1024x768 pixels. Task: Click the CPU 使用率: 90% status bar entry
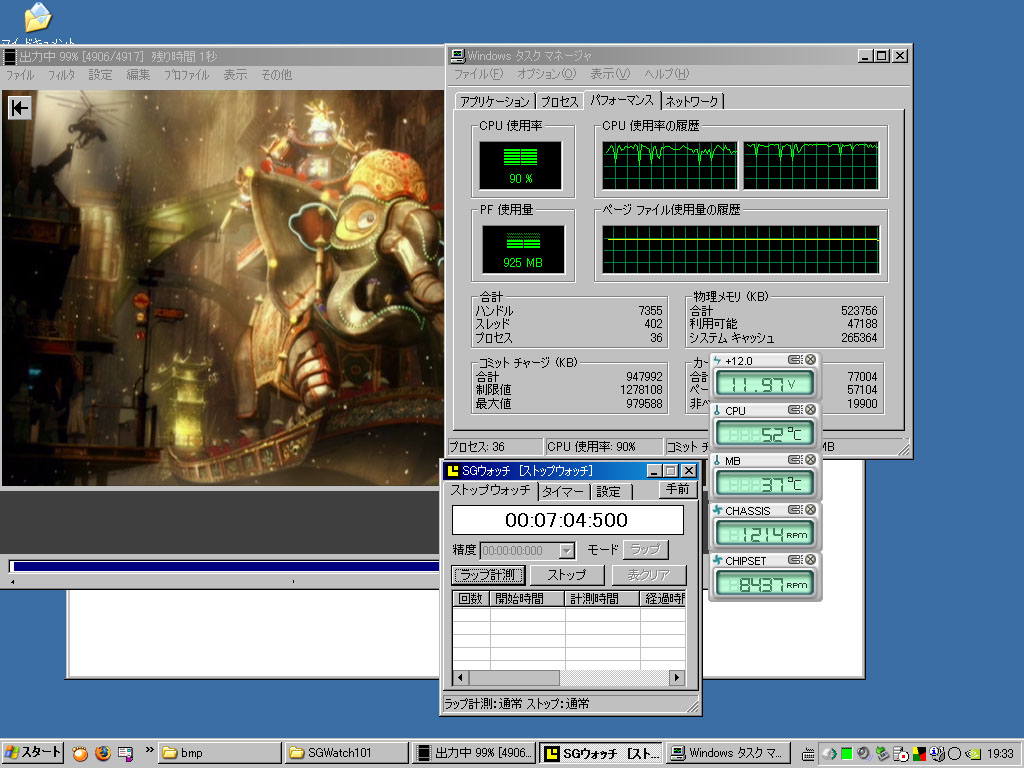coord(603,447)
